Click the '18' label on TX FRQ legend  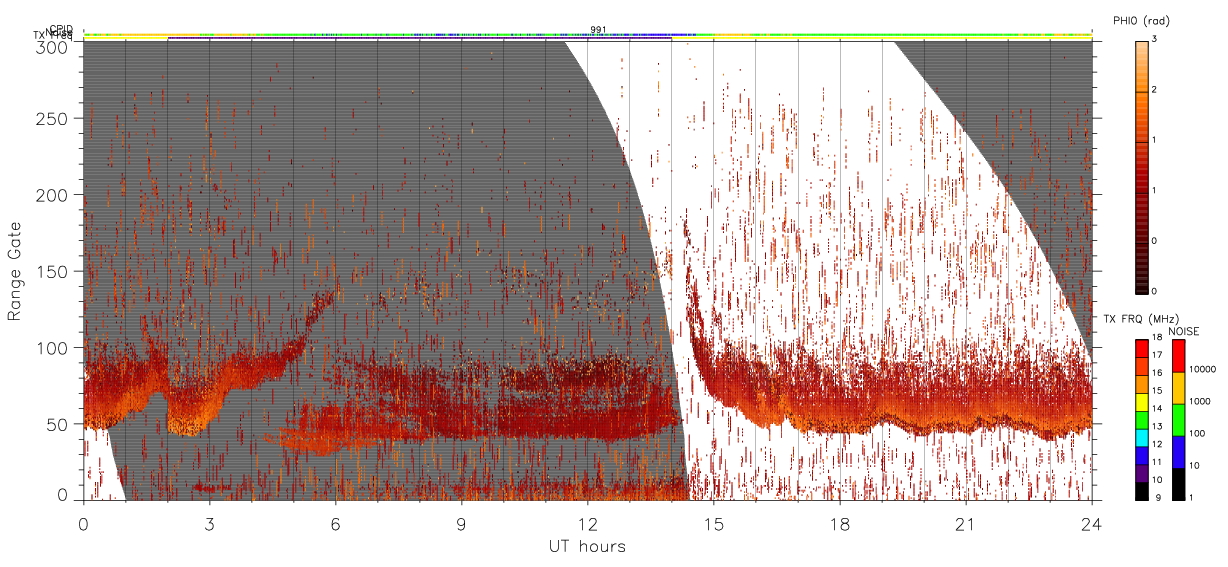coord(1157,339)
